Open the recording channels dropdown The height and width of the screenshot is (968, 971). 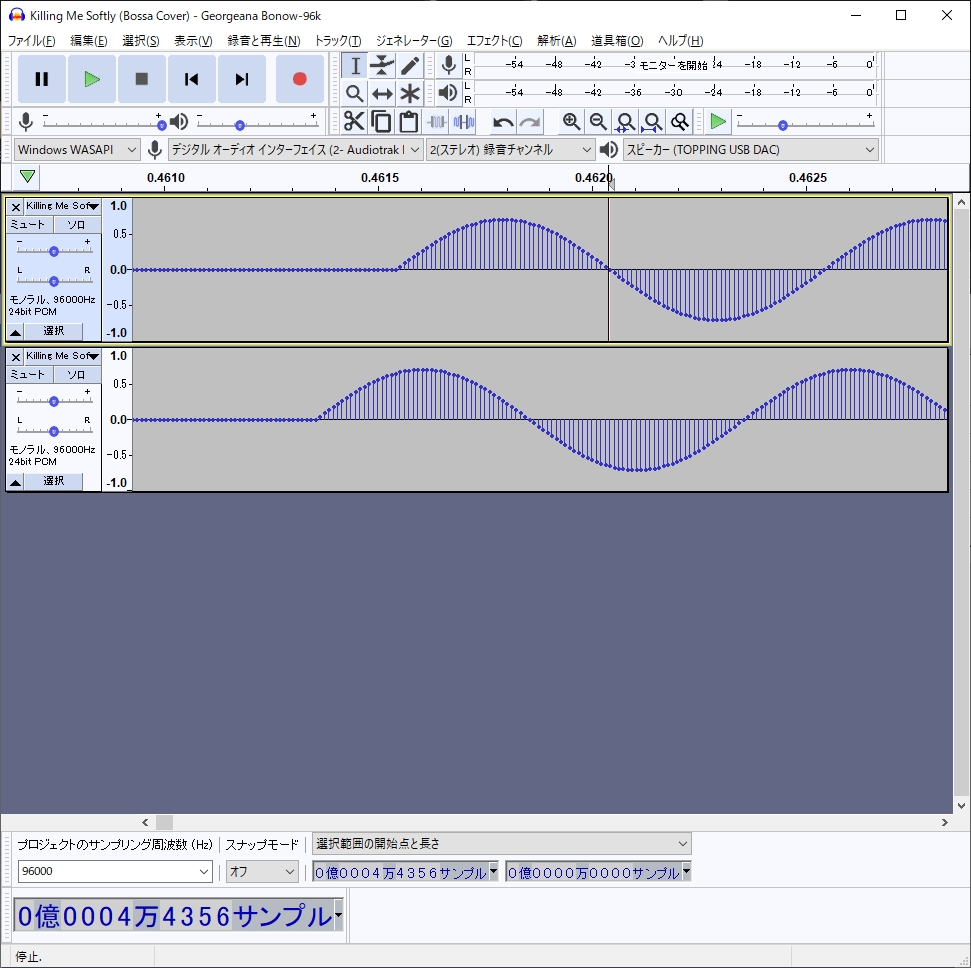click(511, 150)
